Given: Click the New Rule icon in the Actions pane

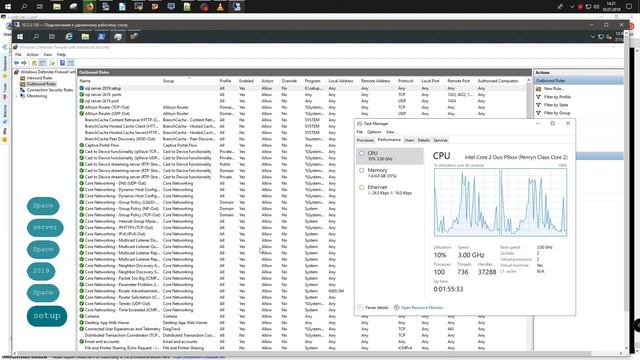Looking at the screenshot, I should coord(538,89).
